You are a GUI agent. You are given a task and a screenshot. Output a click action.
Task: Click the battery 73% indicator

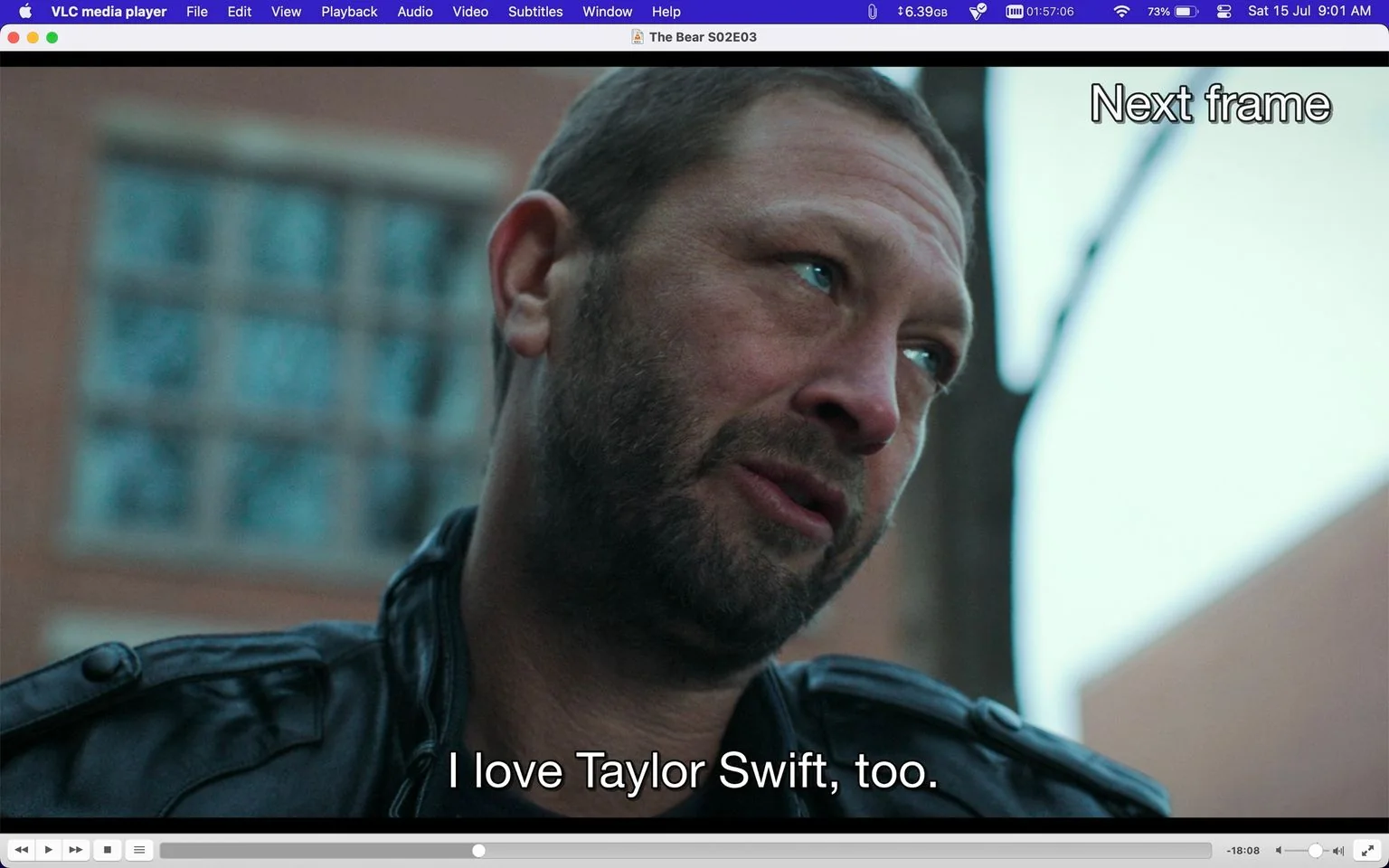point(1173,12)
